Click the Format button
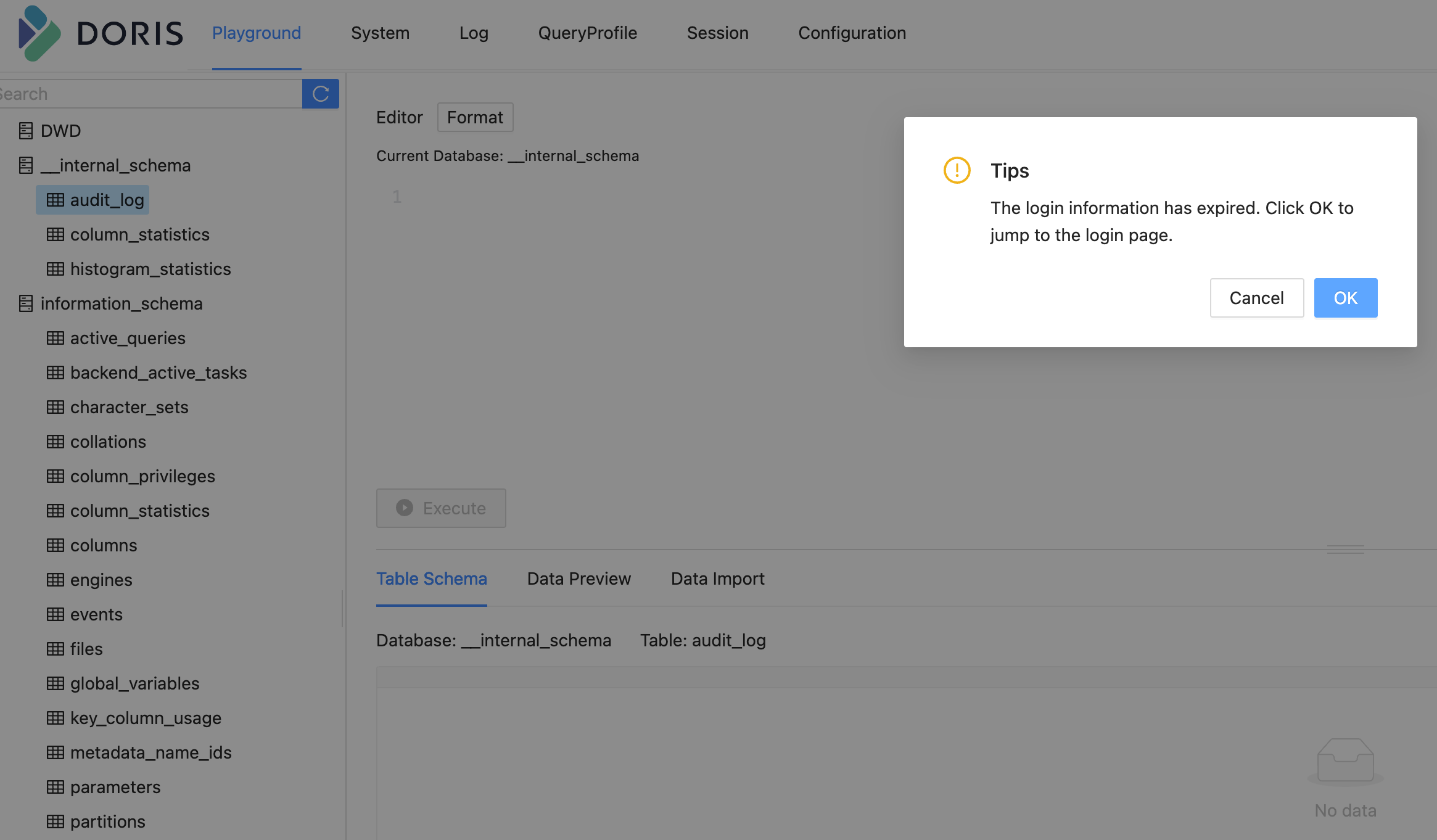Image resolution: width=1437 pixels, height=840 pixels. coord(476,117)
